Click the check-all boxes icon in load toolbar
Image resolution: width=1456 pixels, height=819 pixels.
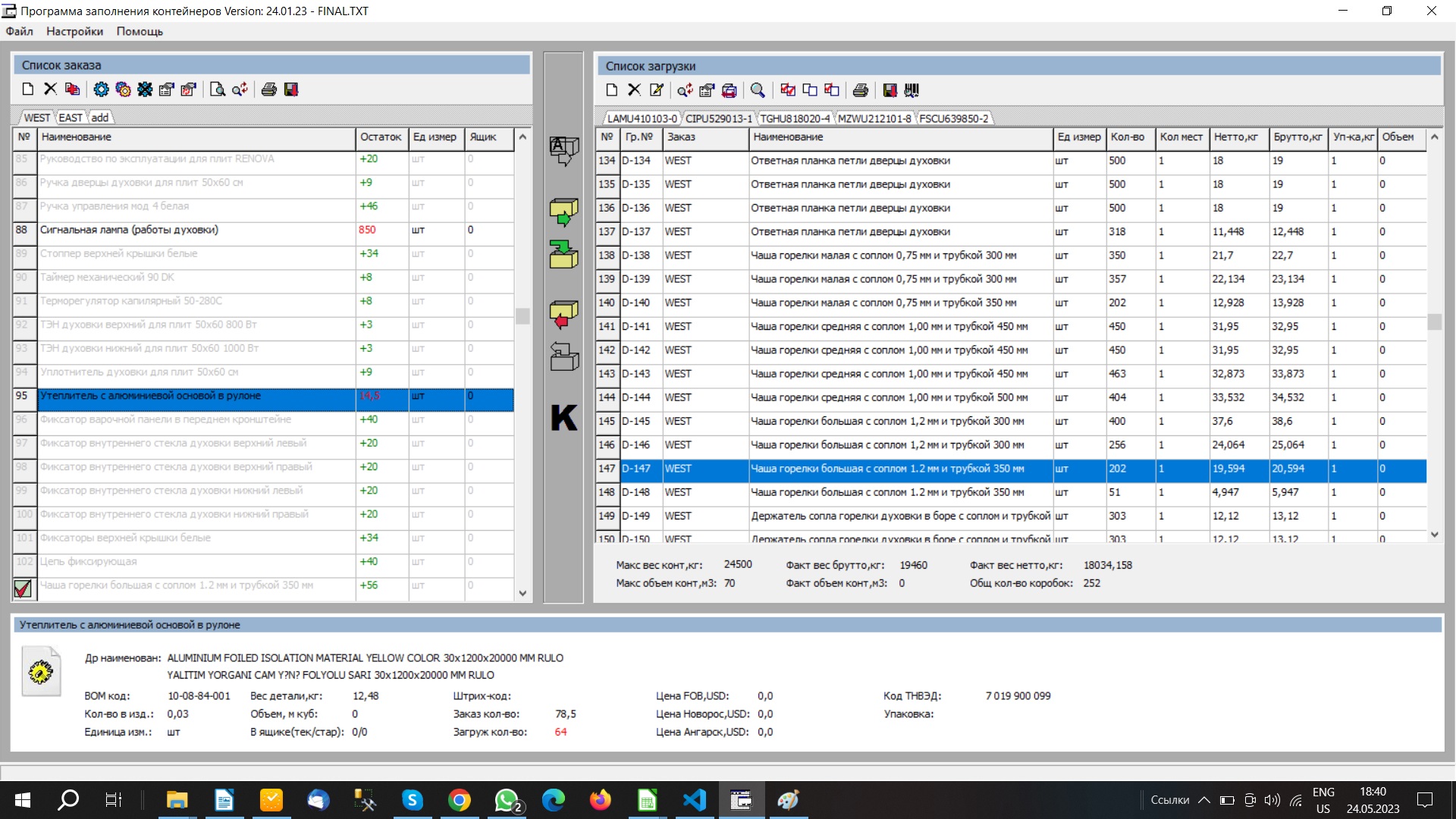point(788,90)
